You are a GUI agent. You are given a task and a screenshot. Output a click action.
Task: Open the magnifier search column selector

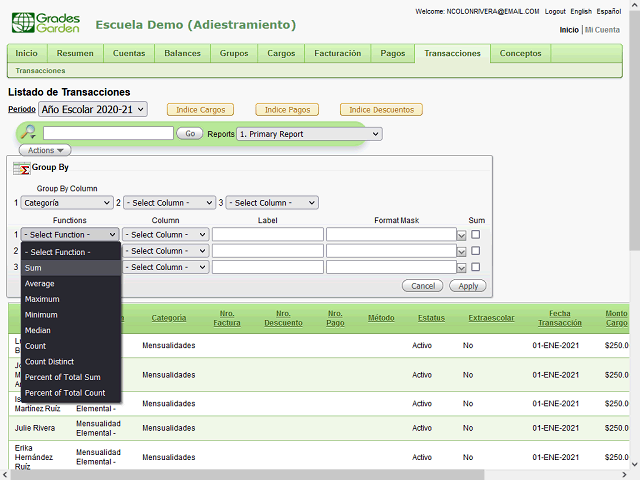click(29, 133)
